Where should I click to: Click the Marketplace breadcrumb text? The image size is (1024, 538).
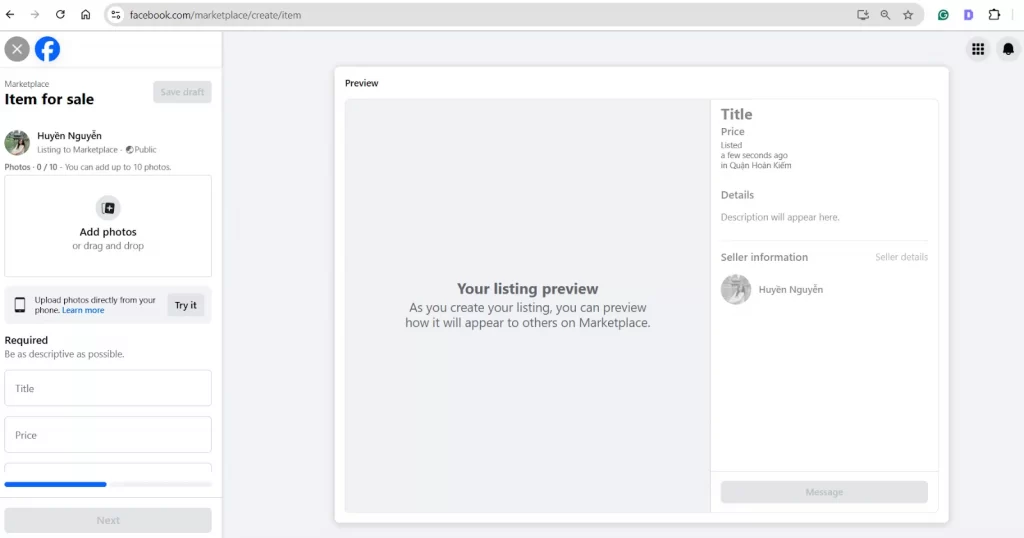click(x=27, y=84)
